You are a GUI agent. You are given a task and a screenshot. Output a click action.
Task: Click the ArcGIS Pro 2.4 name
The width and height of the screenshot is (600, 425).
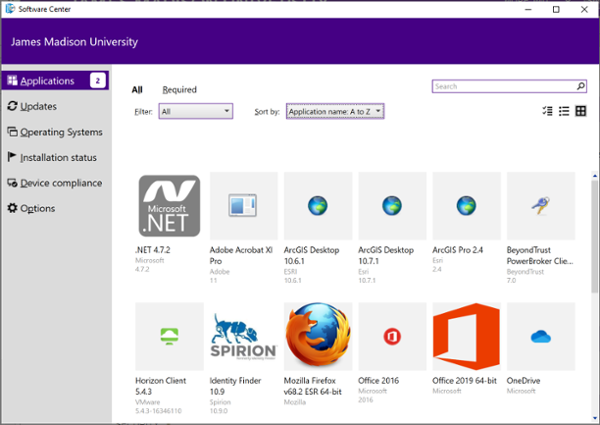458,250
